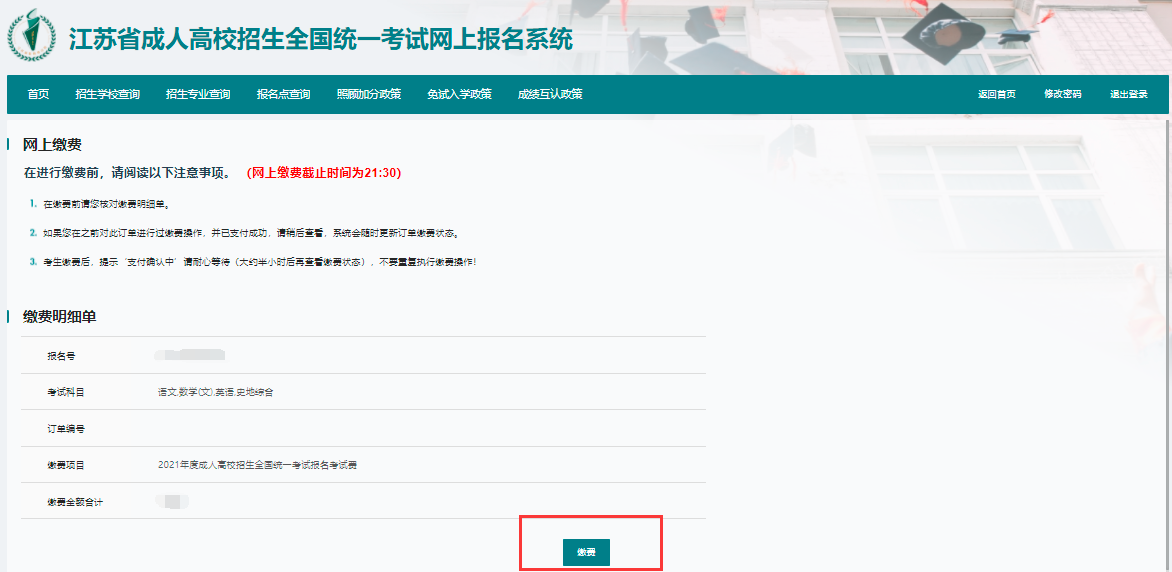Viewport: 1172px width, 572px height.
Task: Click the 网上缴费 section heading
Action: 52,145
